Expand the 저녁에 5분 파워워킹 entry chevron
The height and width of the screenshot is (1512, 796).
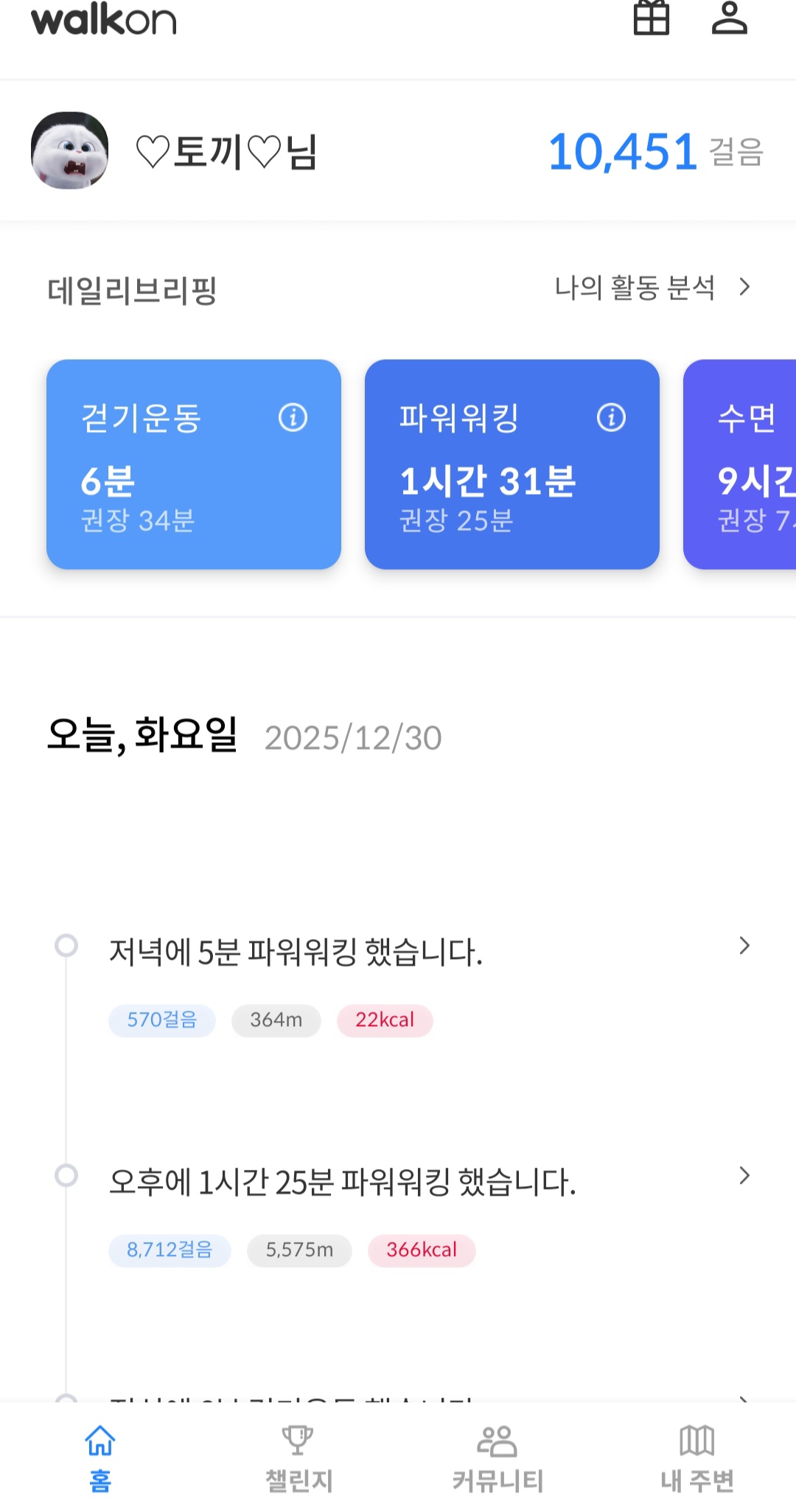(x=744, y=946)
